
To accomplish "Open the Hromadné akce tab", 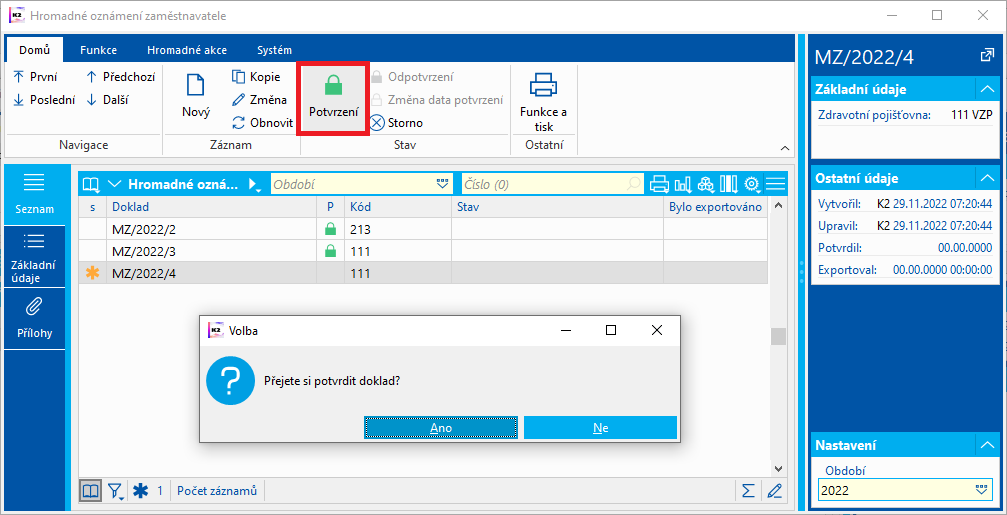I will 187,49.
